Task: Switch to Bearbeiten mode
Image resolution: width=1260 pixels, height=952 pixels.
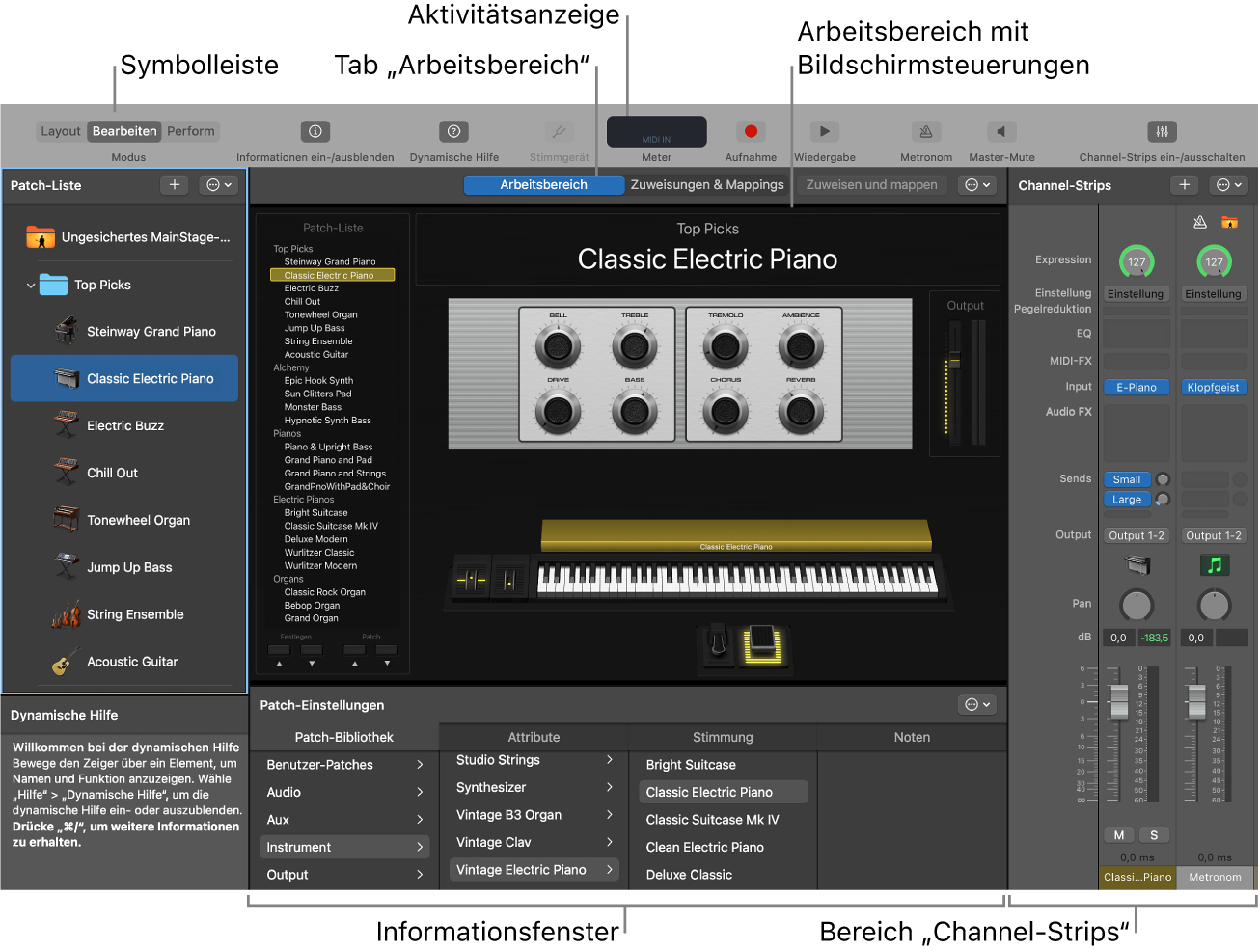Action: (124, 131)
